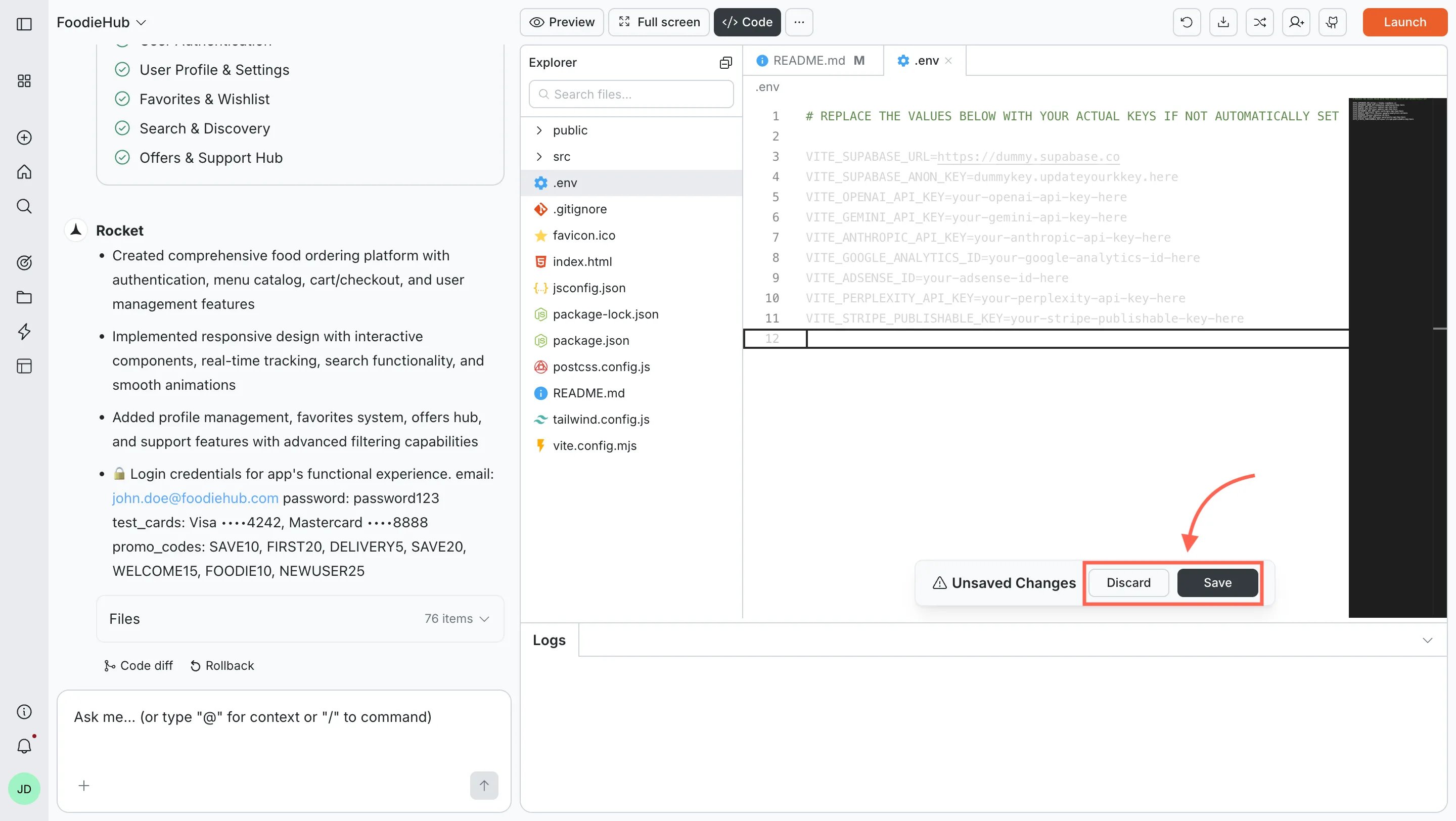Expand the Files 76 items section

(300, 619)
